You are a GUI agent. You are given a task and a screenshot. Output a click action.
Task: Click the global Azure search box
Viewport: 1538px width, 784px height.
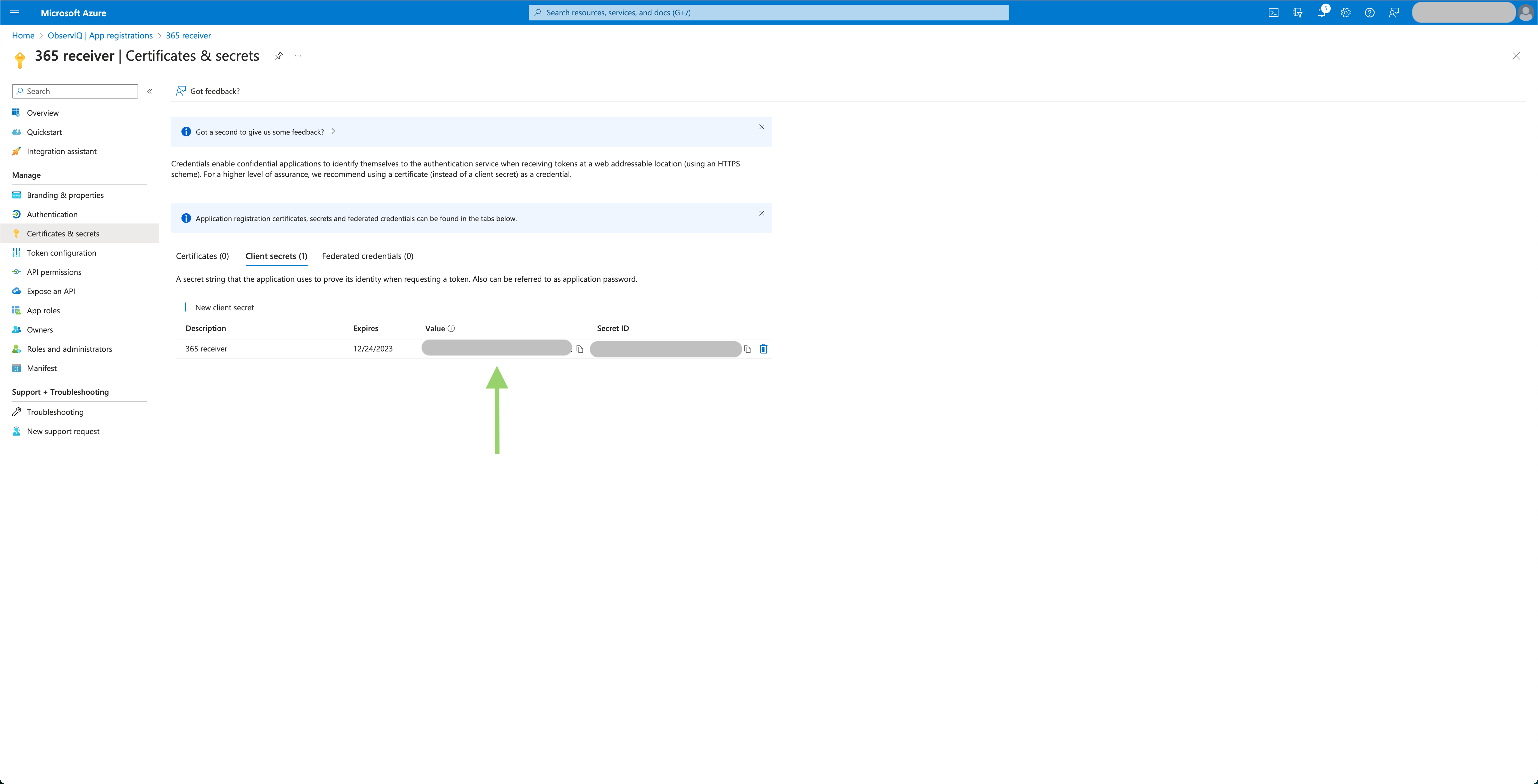768,13
